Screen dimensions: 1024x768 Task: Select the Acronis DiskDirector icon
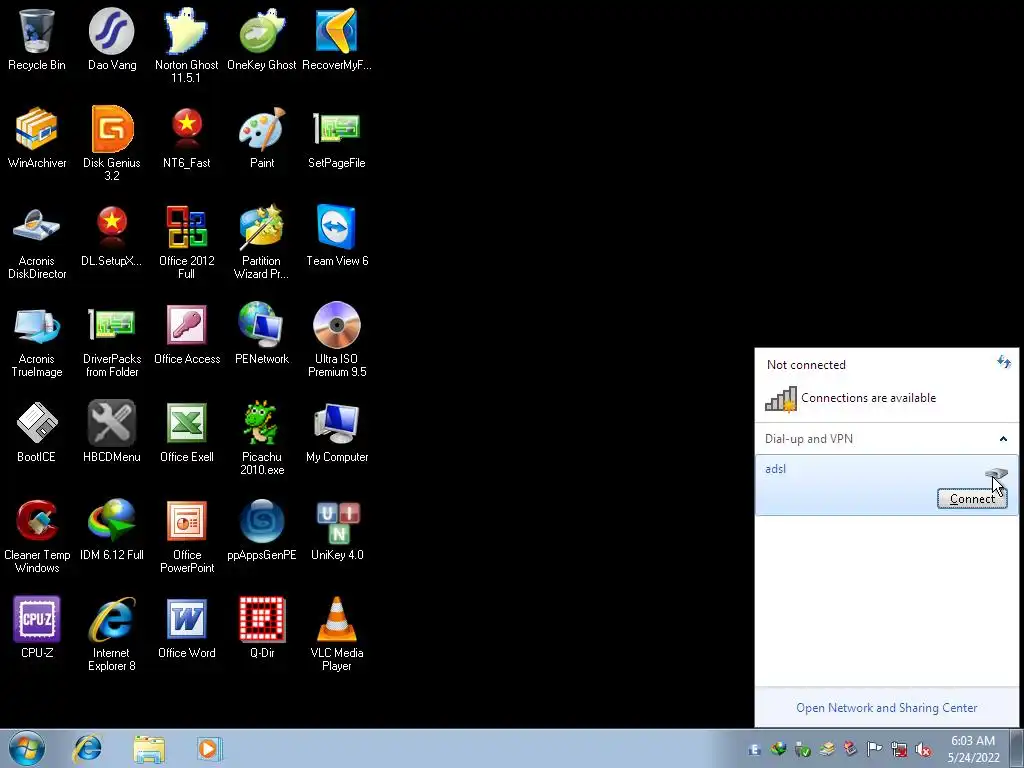point(37,242)
